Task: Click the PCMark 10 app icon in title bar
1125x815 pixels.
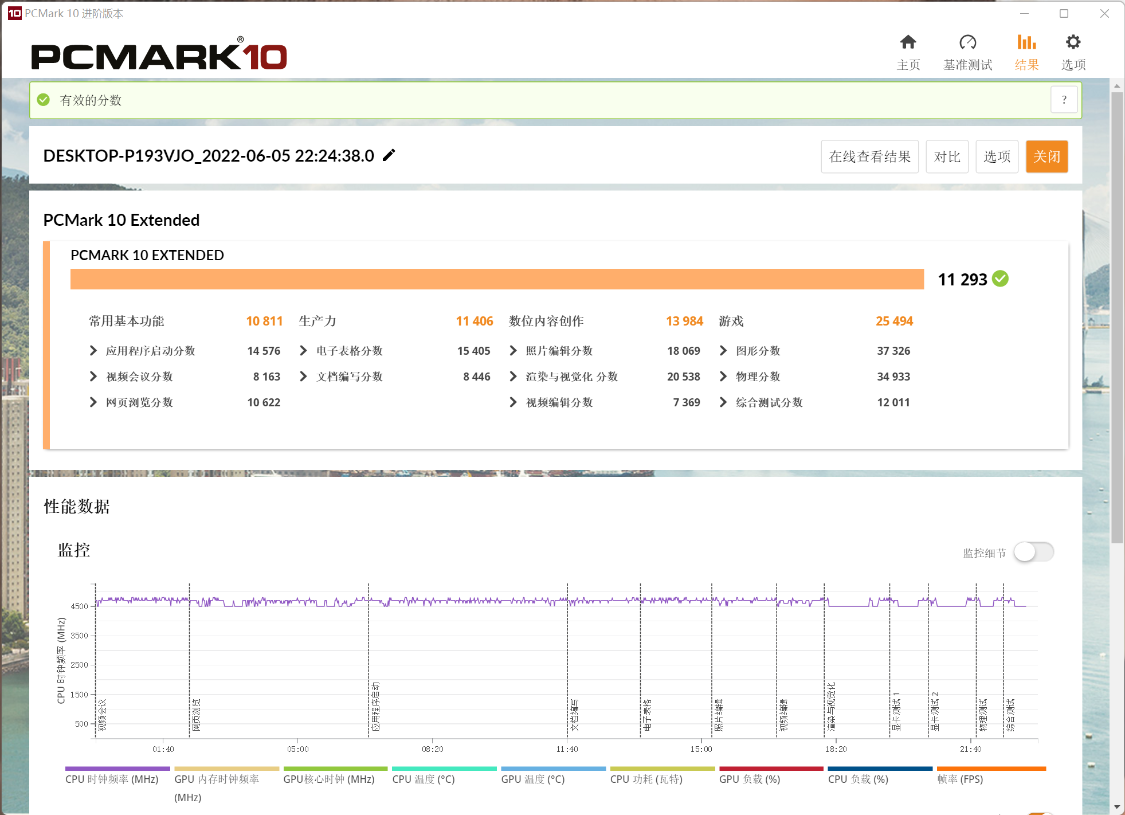Action: [x=14, y=13]
